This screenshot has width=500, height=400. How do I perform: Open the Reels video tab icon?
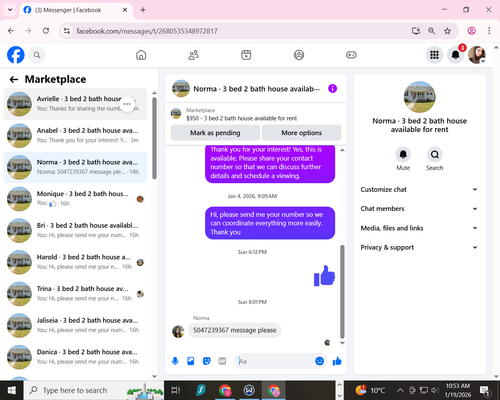click(246, 55)
